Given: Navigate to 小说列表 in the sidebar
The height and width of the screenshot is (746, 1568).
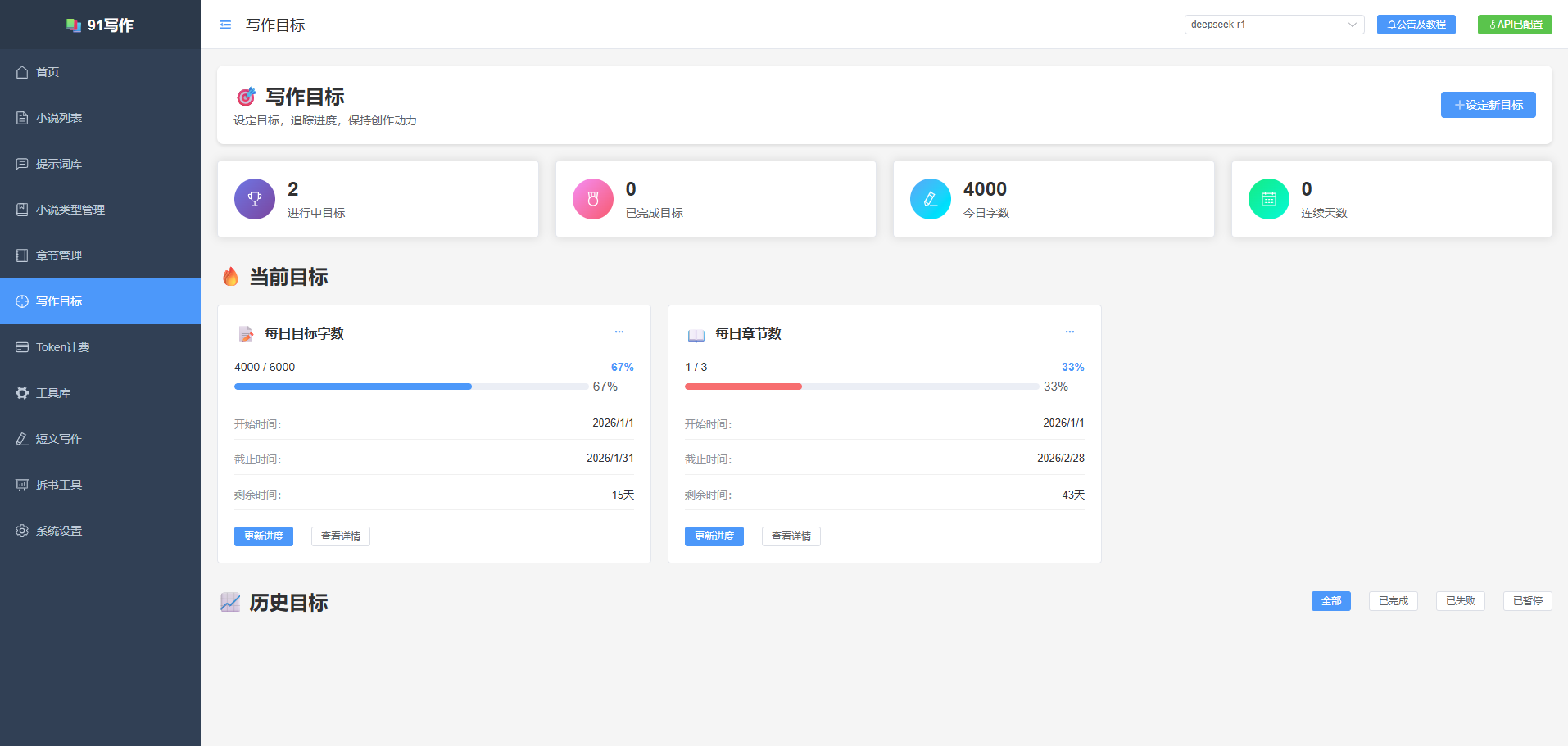Looking at the screenshot, I should 59,118.
